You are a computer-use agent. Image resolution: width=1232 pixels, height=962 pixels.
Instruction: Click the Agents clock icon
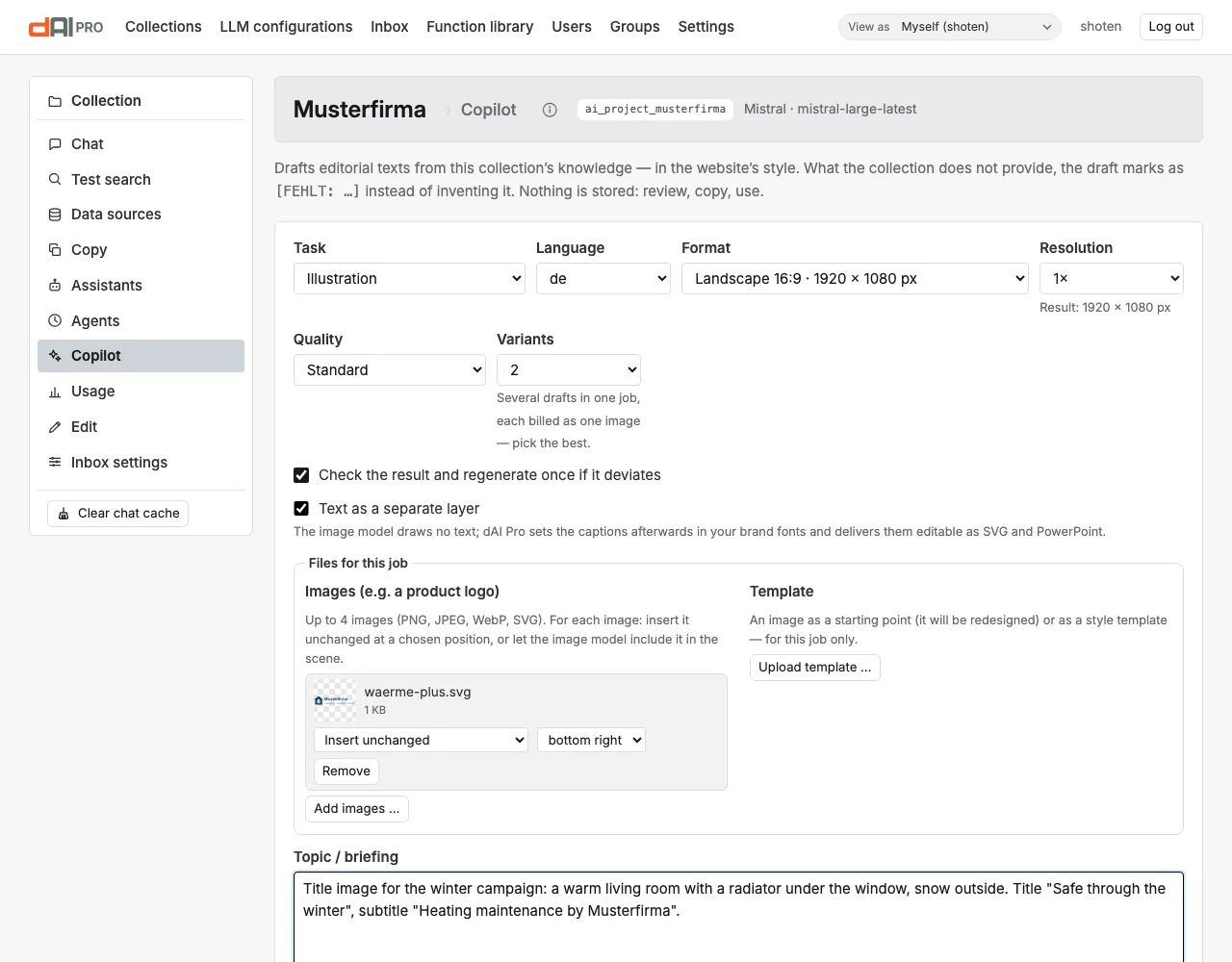(55, 320)
